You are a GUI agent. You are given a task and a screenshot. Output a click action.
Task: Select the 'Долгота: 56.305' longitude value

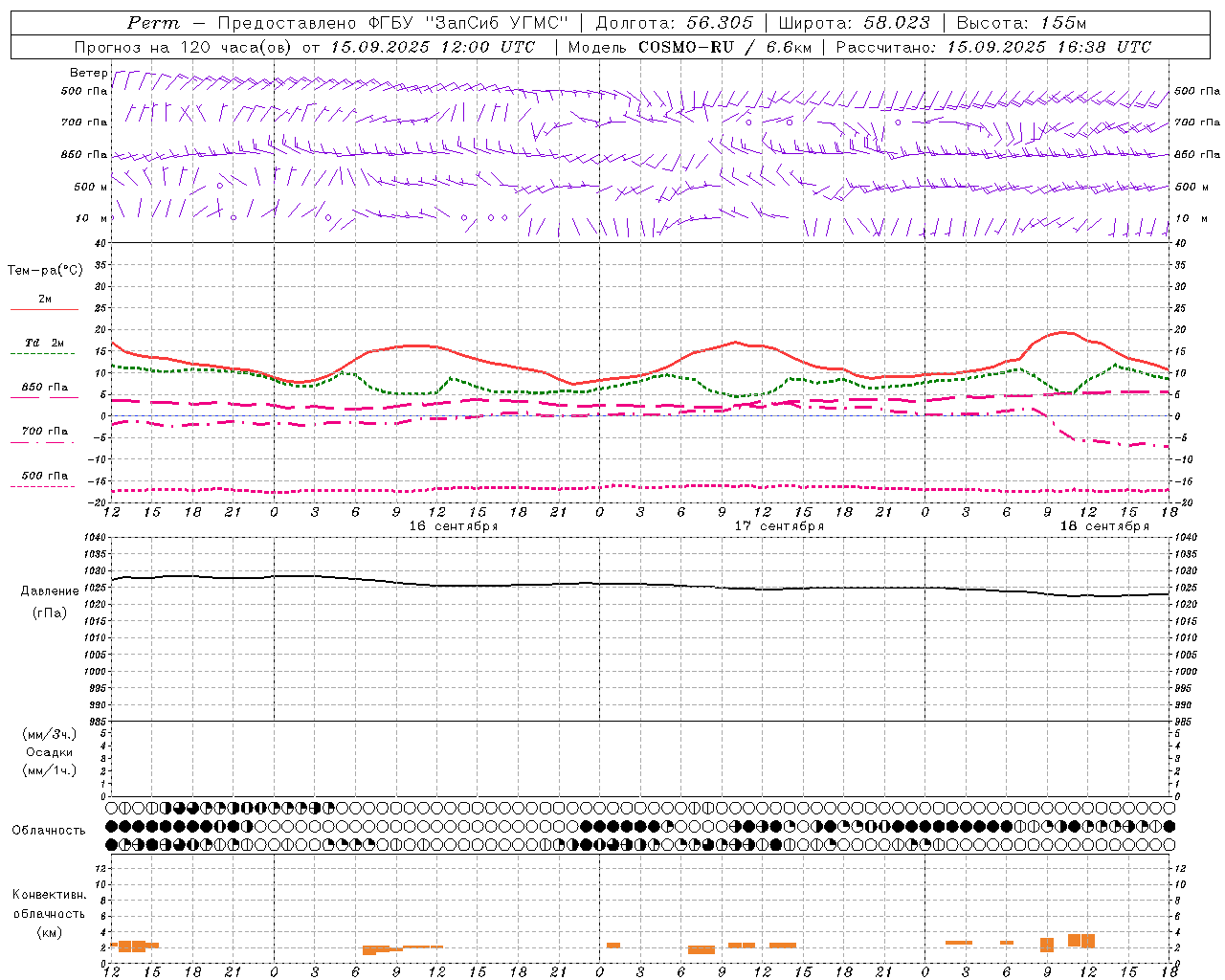pyautogui.click(x=675, y=23)
